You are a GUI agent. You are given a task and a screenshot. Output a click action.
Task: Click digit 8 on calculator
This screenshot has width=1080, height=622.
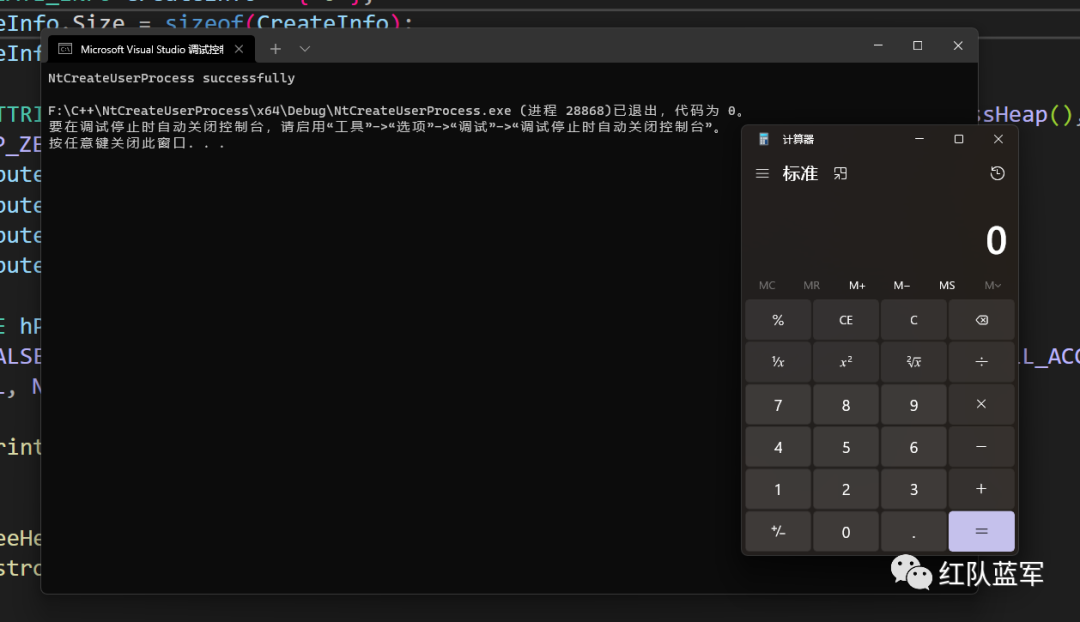pyautogui.click(x=846, y=404)
